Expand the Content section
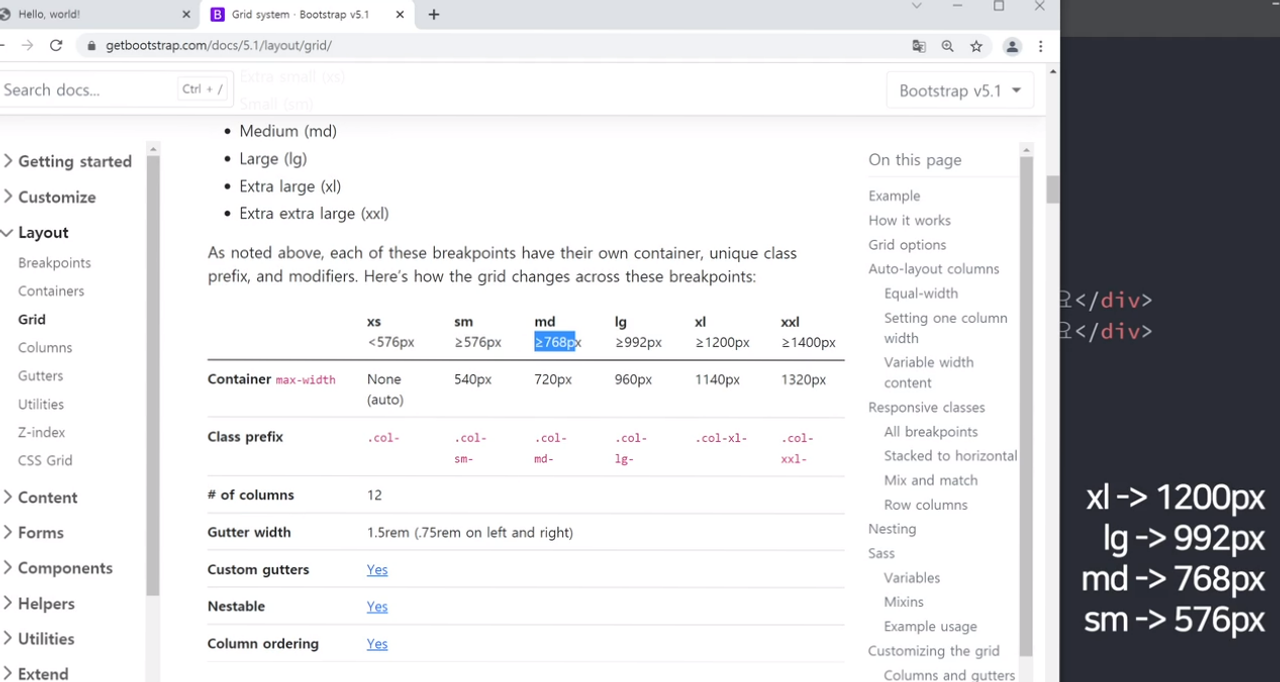This screenshot has height=682, width=1280. 40,498
